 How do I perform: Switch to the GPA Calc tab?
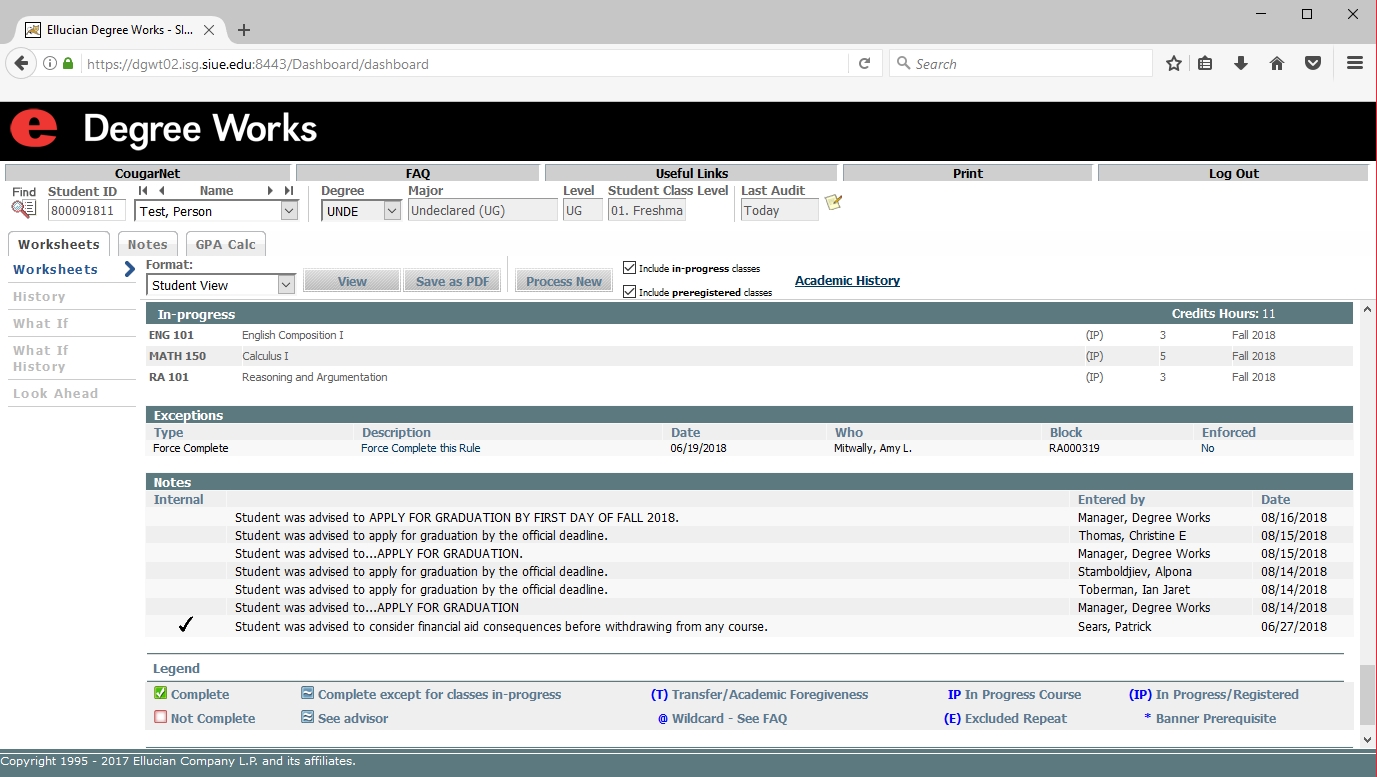(x=225, y=245)
